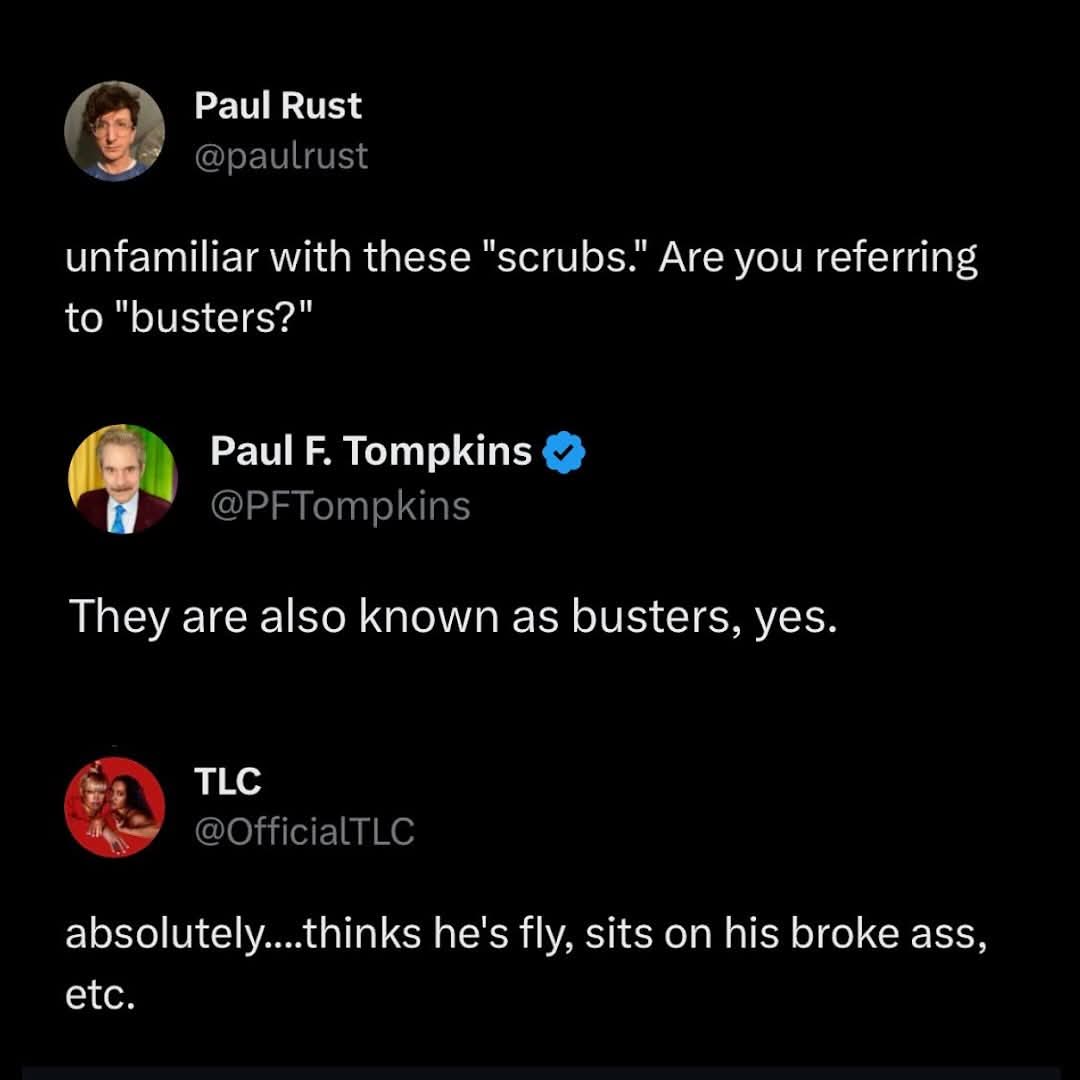Image resolution: width=1080 pixels, height=1080 pixels.
Task: Click the Paul F. Tompkins display name
Action: click(x=370, y=452)
